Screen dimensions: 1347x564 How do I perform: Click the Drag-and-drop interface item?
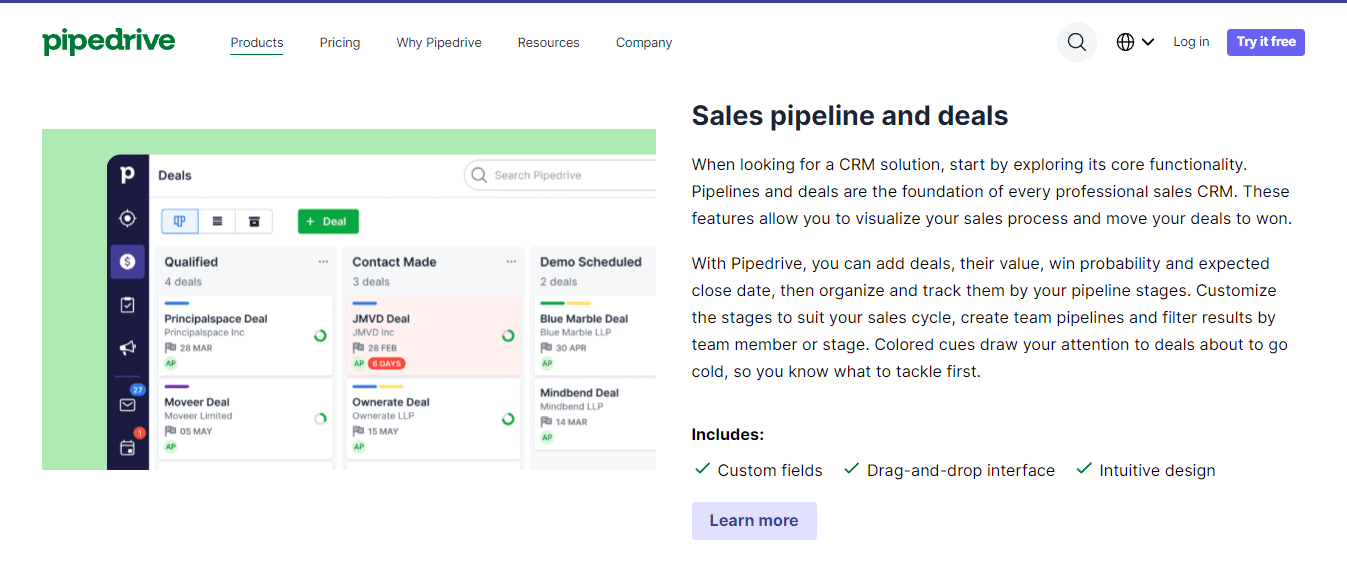click(x=949, y=470)
